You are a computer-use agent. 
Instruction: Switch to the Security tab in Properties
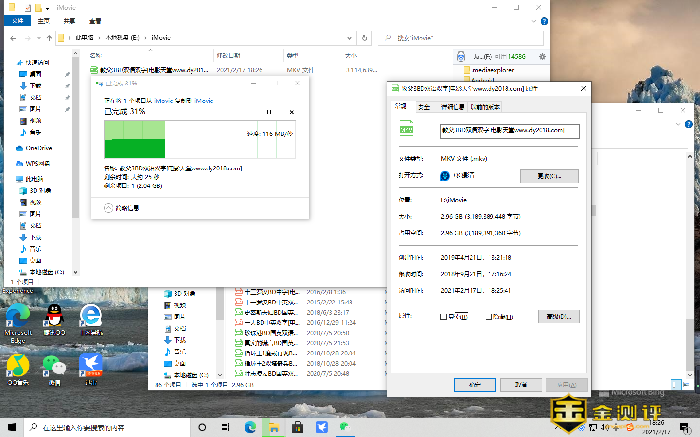pyautogui.click(x=424, y=106)
